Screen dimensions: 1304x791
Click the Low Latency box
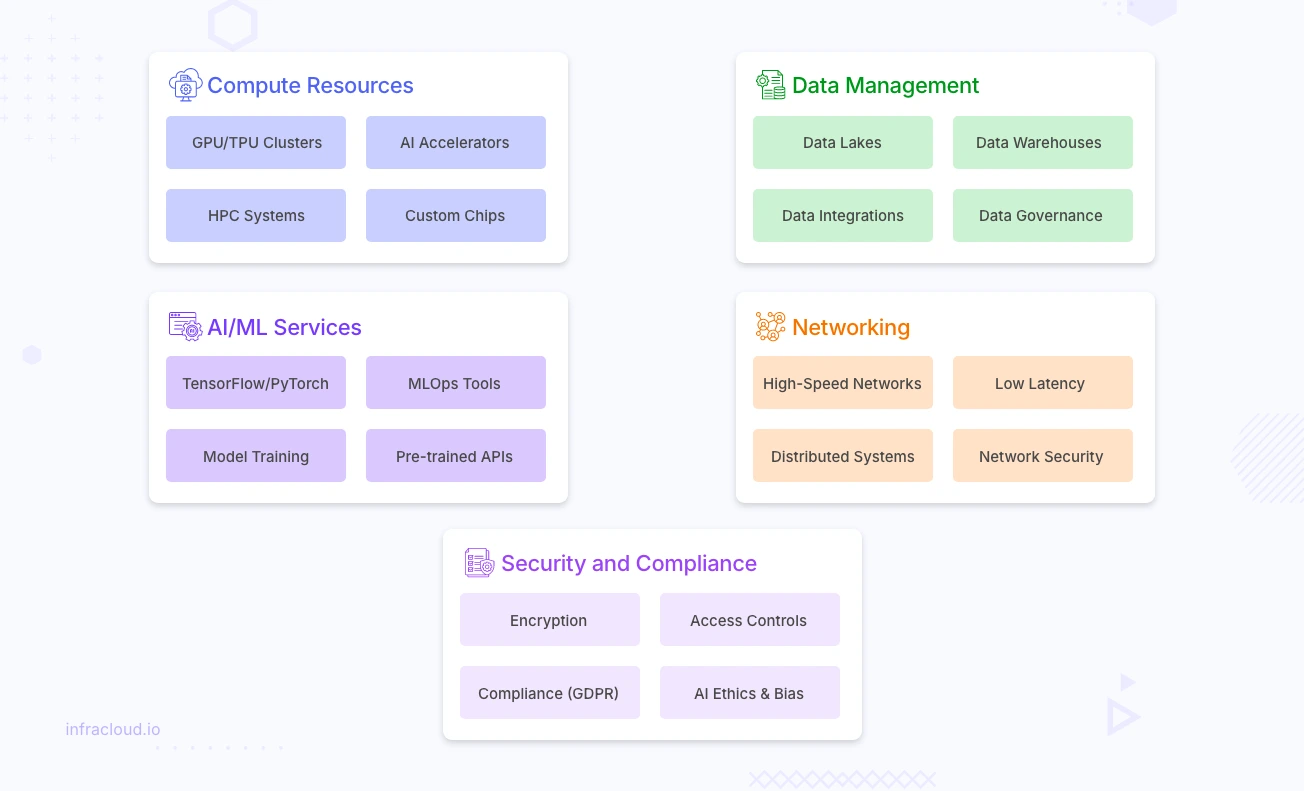[x=1043, y=383]
